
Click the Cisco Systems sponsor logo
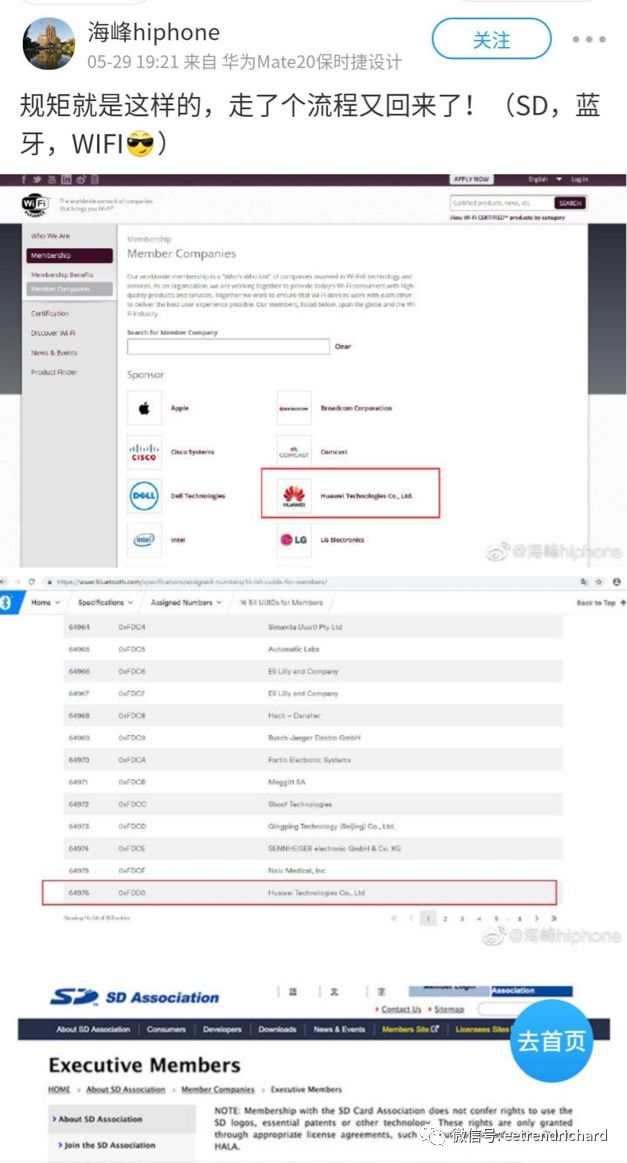coord(144,452)
